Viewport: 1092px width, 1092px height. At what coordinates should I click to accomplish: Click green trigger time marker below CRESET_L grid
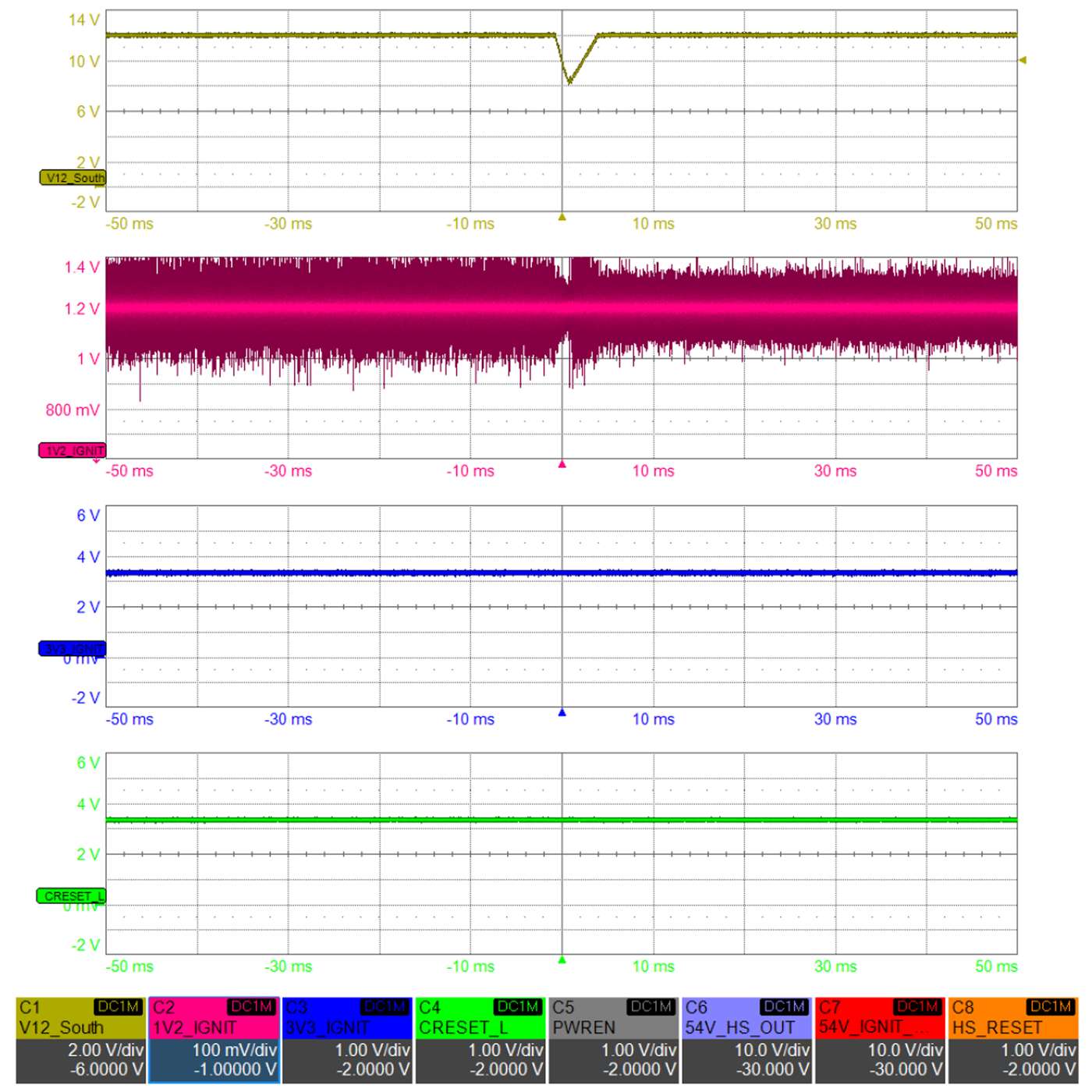pyautogui.click(x=562, y=960)
